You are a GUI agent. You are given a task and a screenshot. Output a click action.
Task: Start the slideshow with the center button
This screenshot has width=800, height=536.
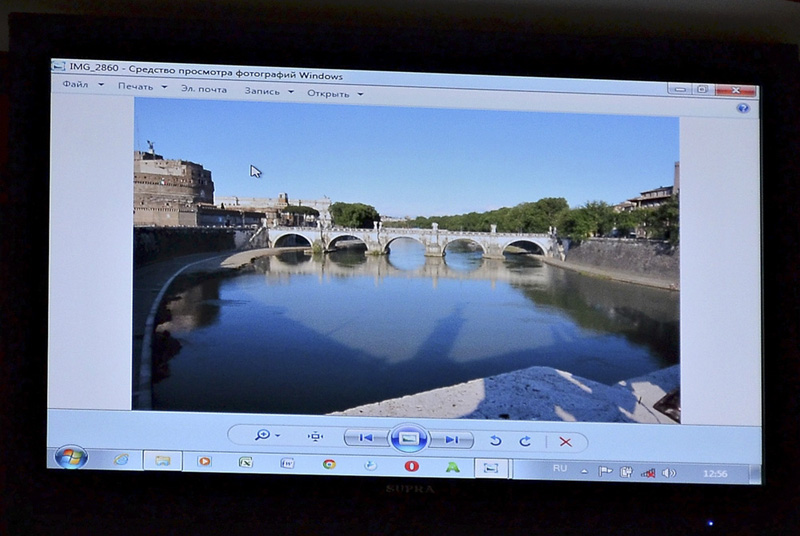[408, 438]
